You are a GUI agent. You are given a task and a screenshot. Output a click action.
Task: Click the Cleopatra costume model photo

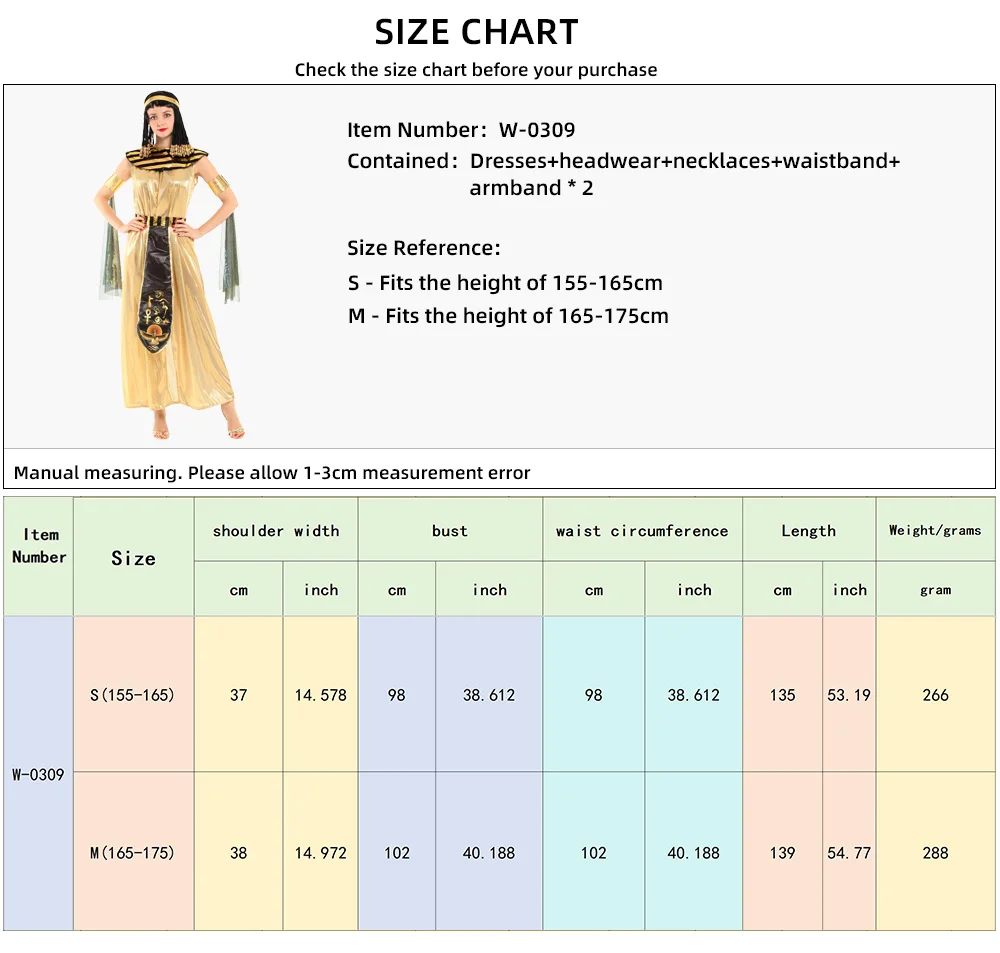click(x=168, y=265)
